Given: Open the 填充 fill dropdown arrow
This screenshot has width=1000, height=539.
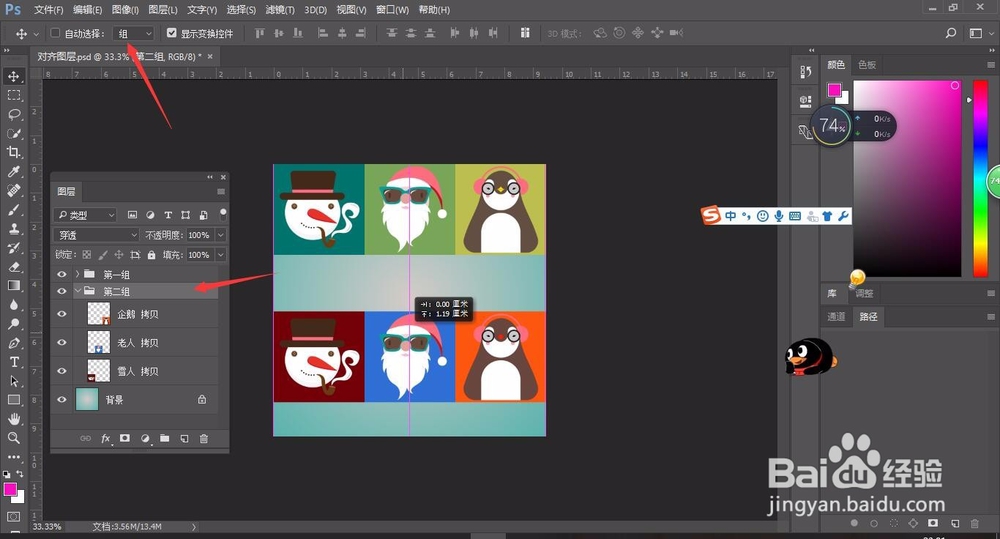Looking at the screenshot, I should click(x=221, y=255).
